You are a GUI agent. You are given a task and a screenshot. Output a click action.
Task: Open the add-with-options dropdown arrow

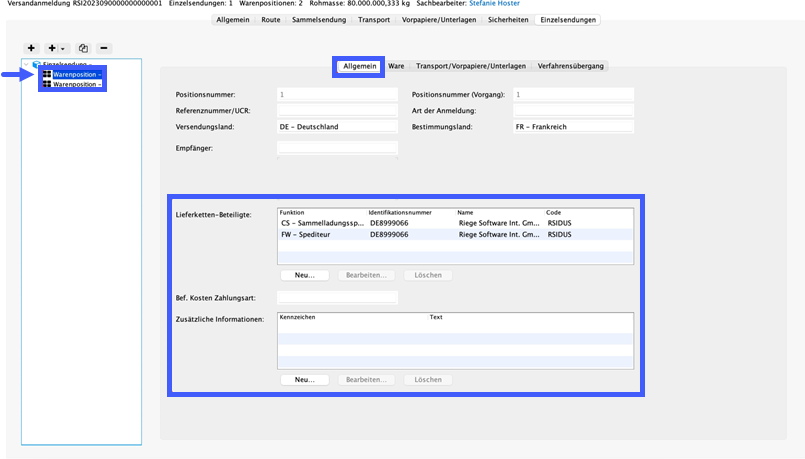tap(63, 48)
